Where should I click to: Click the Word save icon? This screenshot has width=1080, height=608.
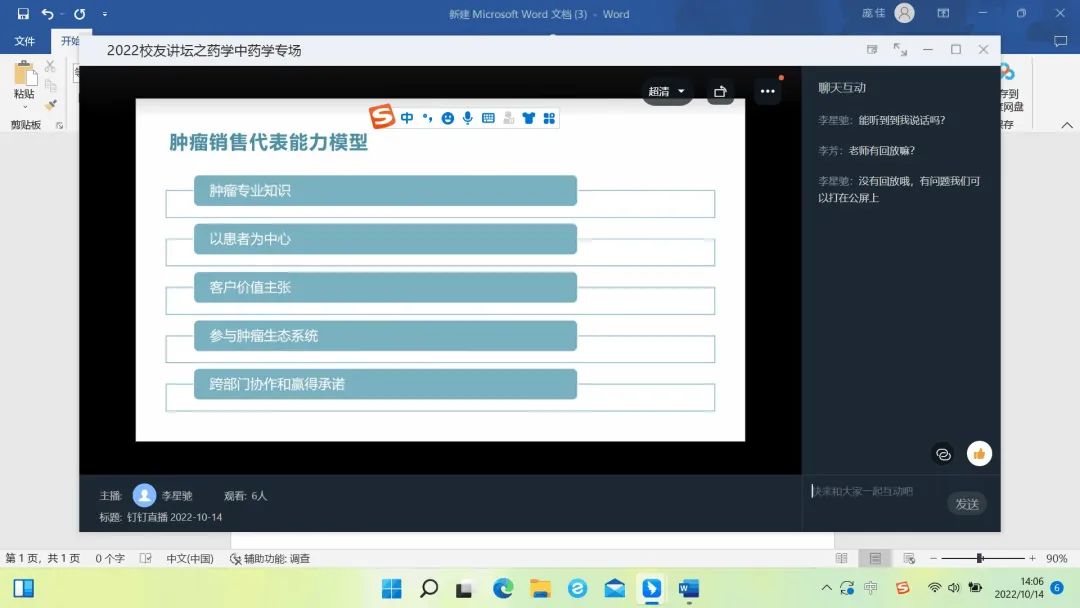point(23,14)
